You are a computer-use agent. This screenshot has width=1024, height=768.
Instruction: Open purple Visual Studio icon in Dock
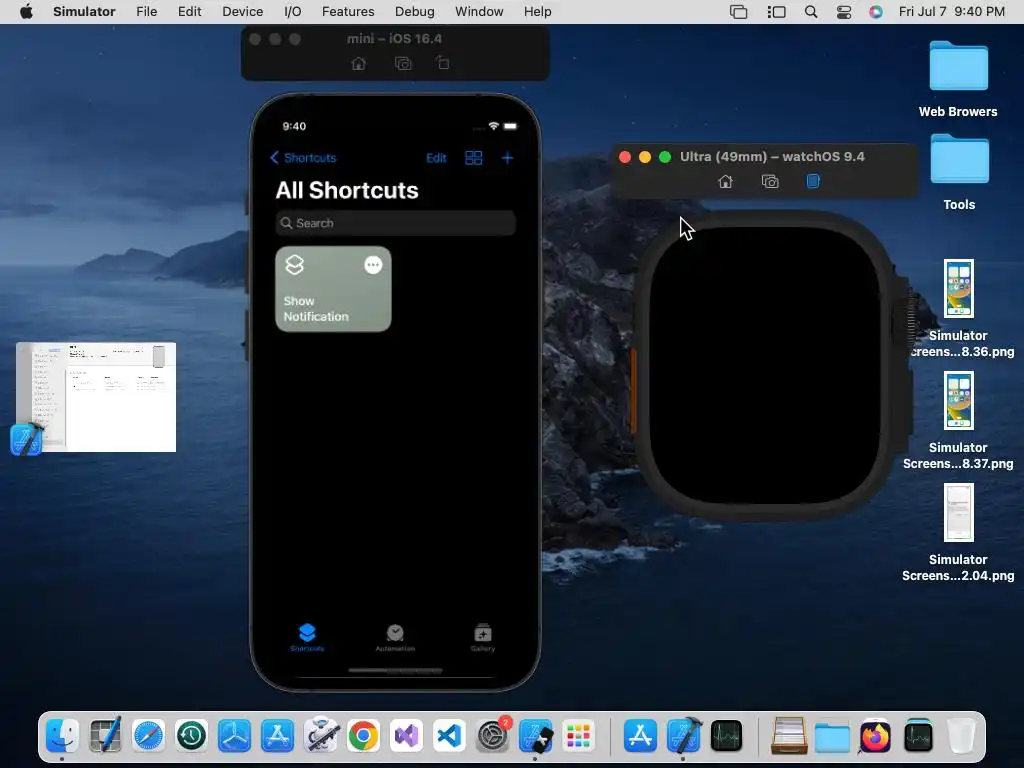coord(407,736)
